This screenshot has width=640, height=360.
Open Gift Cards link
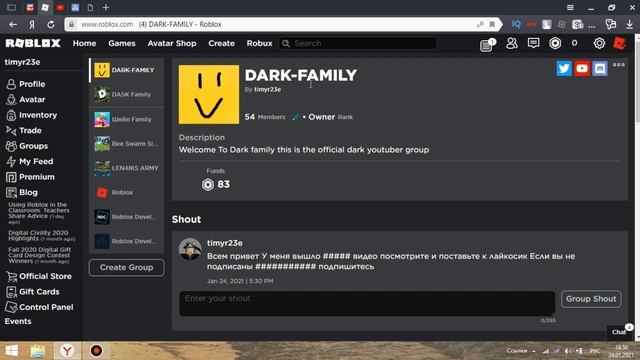point(33,292)
